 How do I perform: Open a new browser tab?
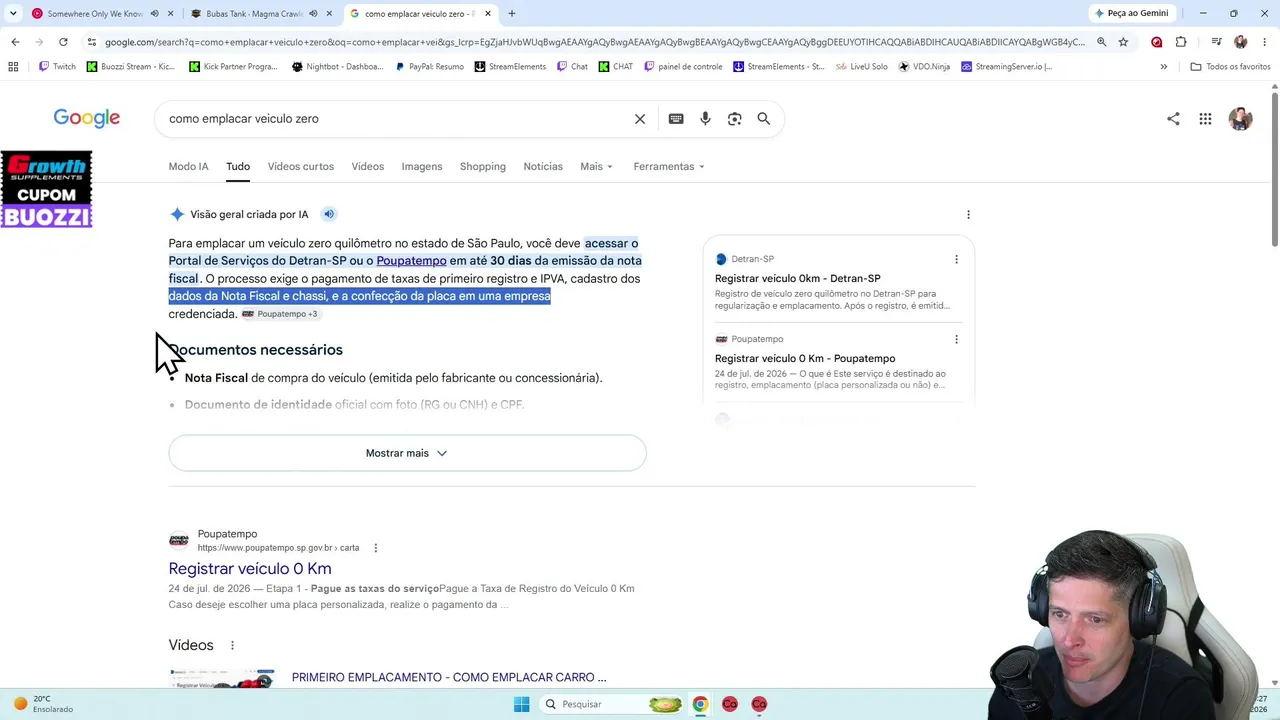pos(511,14)
